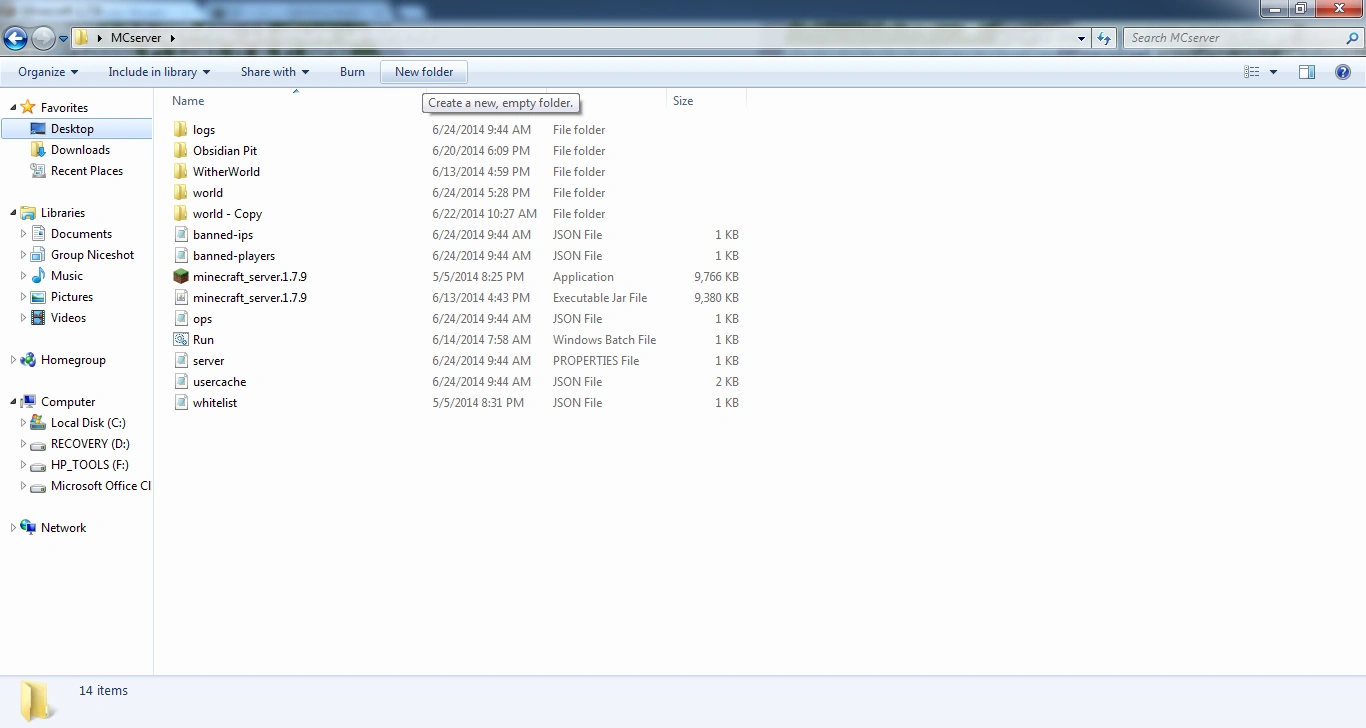Collapse the Computer section
1366x728 pixels.
(x=13, y=402)
